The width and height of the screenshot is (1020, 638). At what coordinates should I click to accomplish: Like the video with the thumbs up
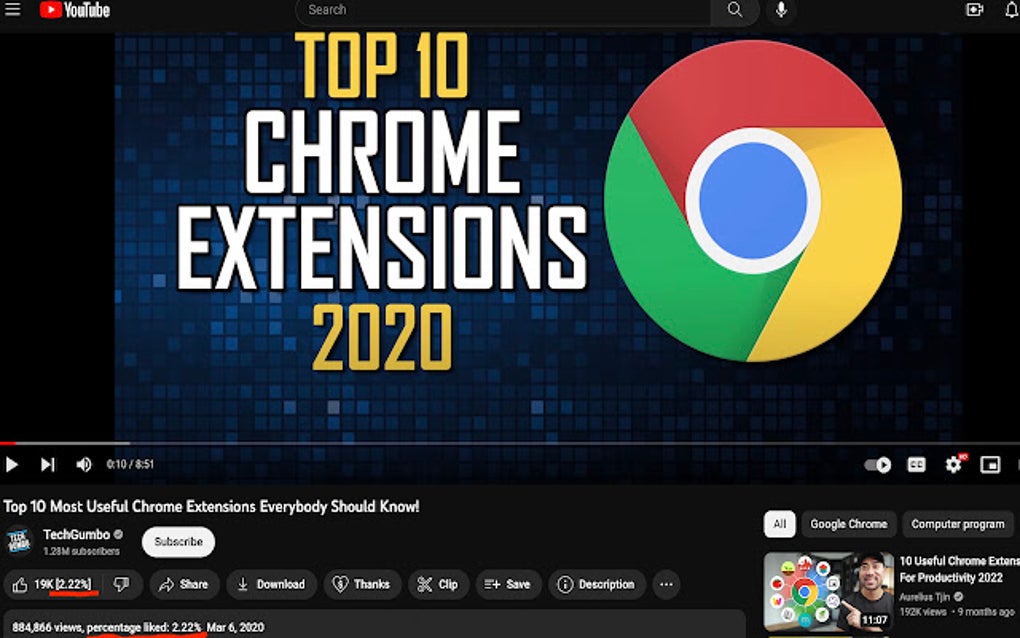(x=20, y=584)
